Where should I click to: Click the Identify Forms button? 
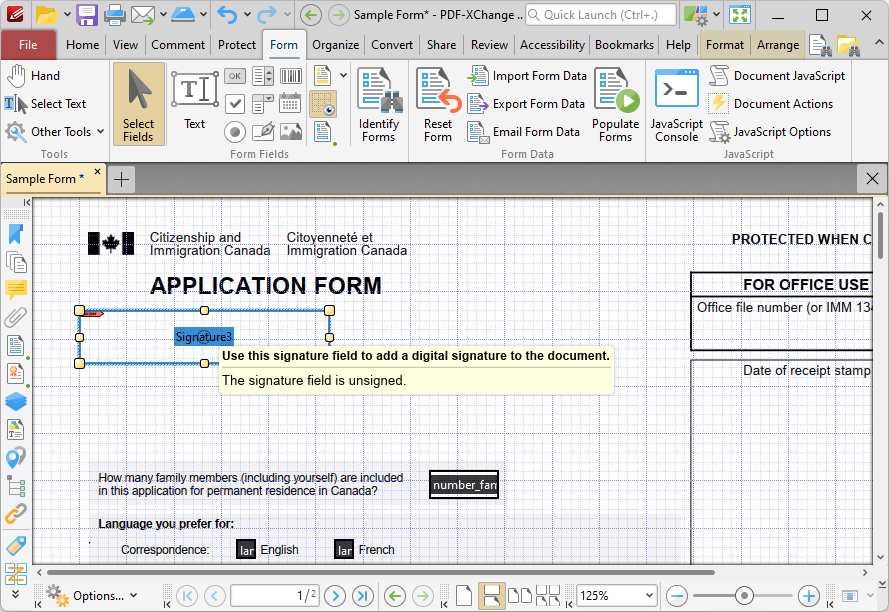[x=379, y=105]
